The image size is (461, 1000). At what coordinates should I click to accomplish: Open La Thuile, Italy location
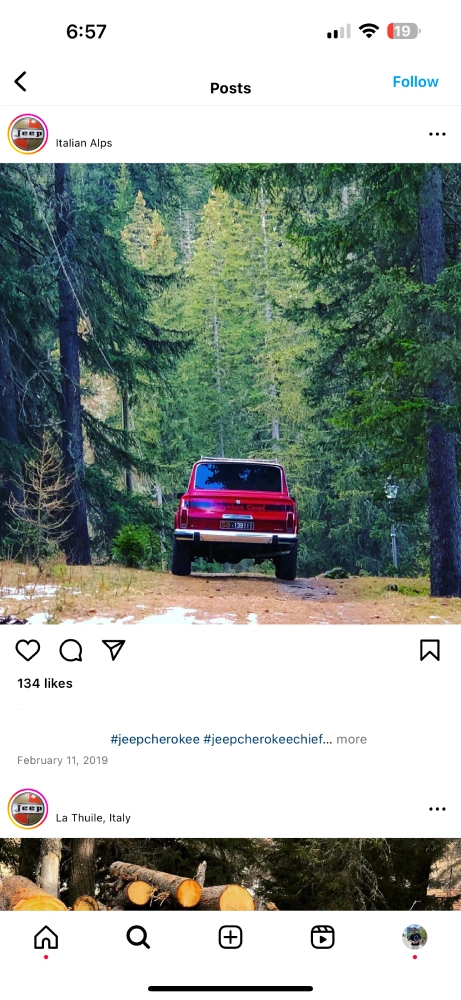pos(93,818)
